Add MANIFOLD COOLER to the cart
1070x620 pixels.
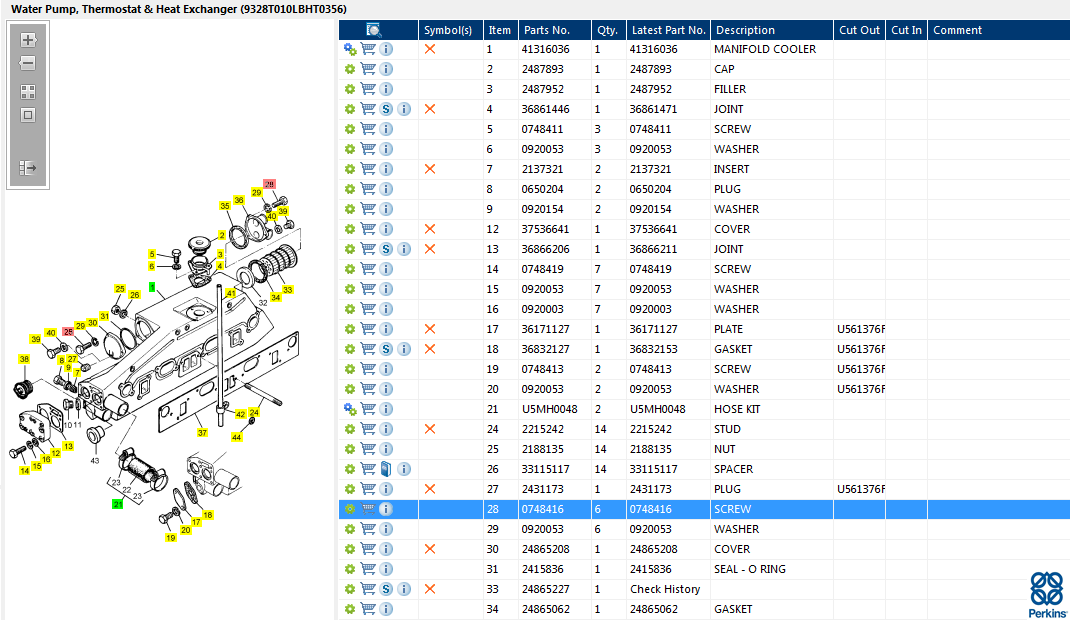pos(368,49)
